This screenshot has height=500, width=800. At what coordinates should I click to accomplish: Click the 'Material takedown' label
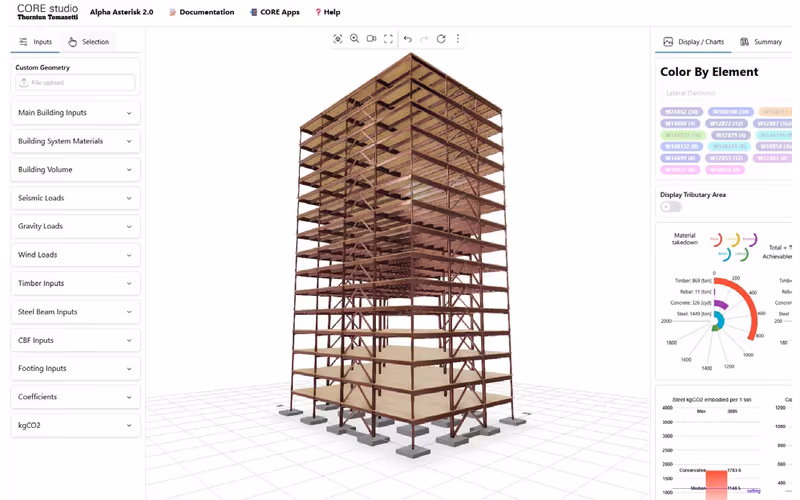(685, 239)
